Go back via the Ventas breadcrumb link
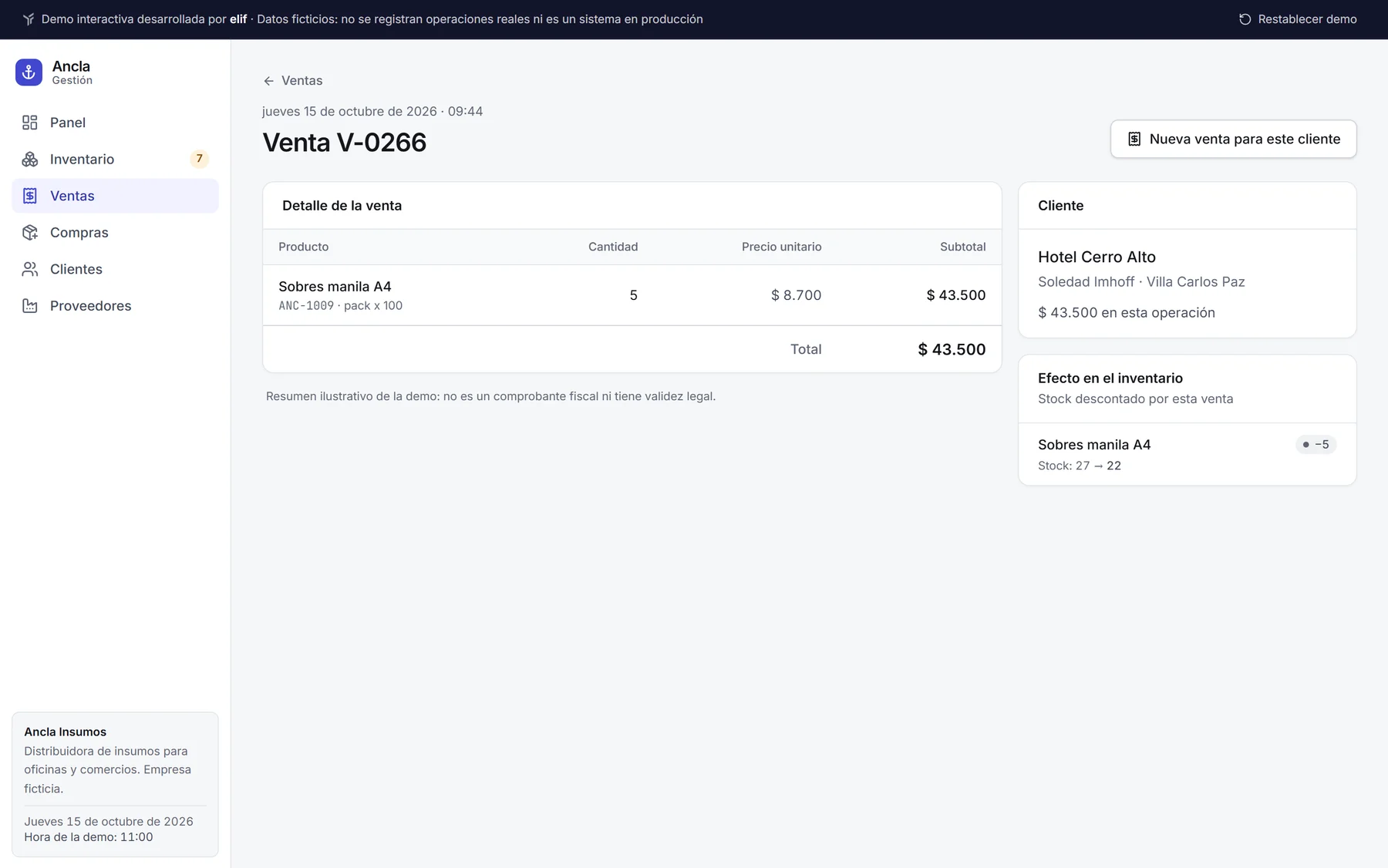Viewport: 1388px width, 868px height. tap(293, 81)
